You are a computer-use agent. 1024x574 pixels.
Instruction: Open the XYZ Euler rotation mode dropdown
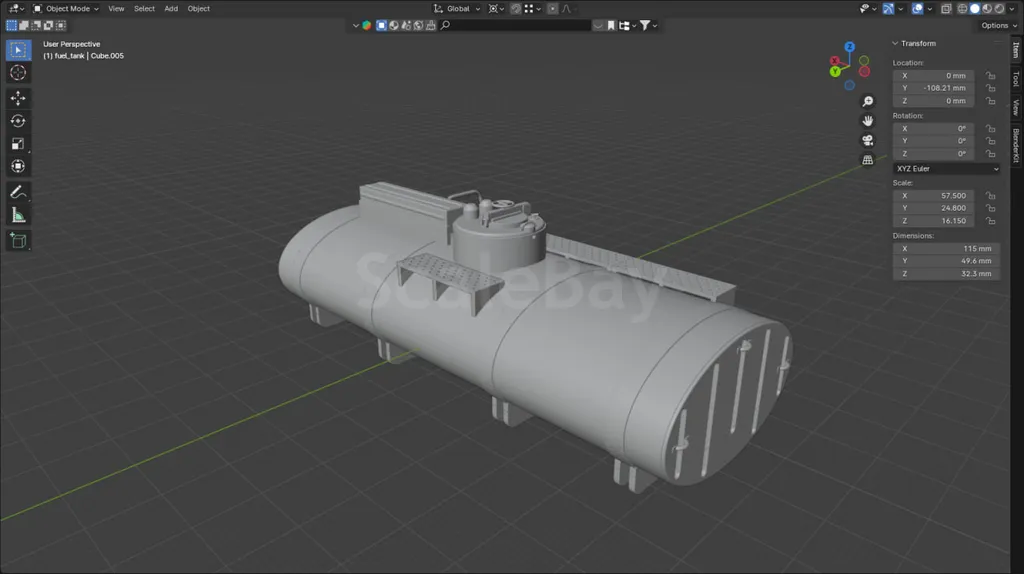pyautogui.click(x=946, y=168)
